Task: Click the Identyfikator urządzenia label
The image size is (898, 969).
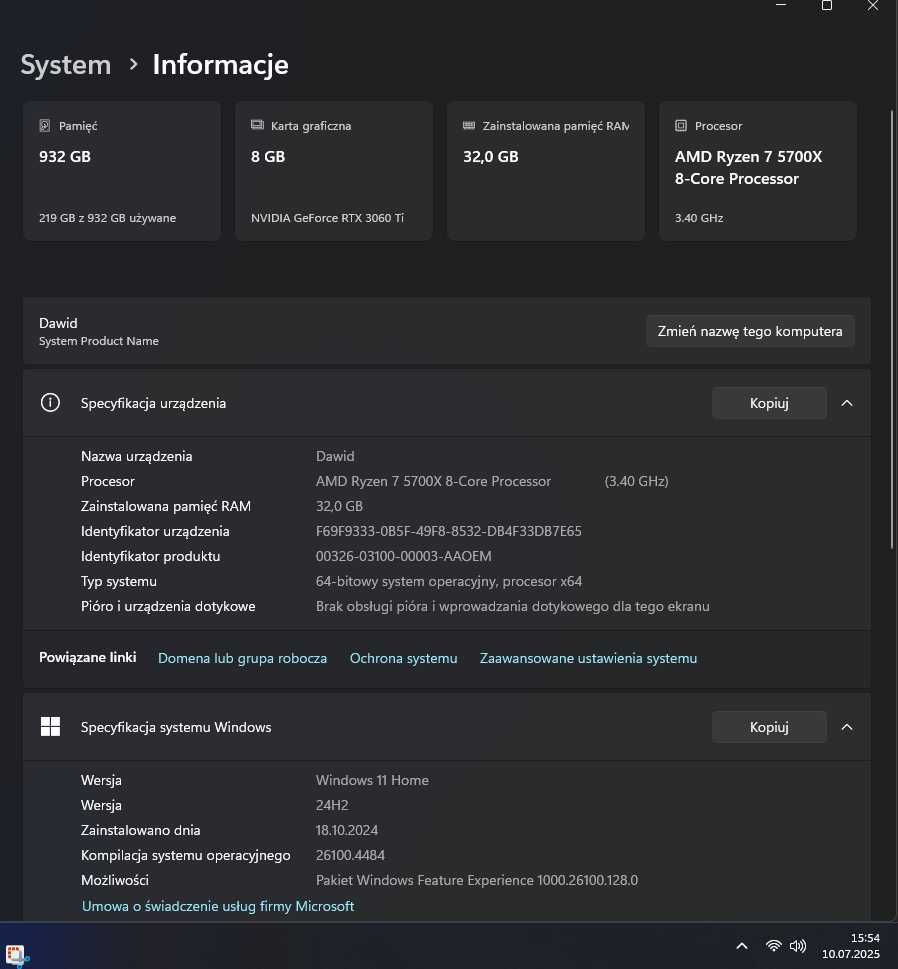Action: click(155, 531)
